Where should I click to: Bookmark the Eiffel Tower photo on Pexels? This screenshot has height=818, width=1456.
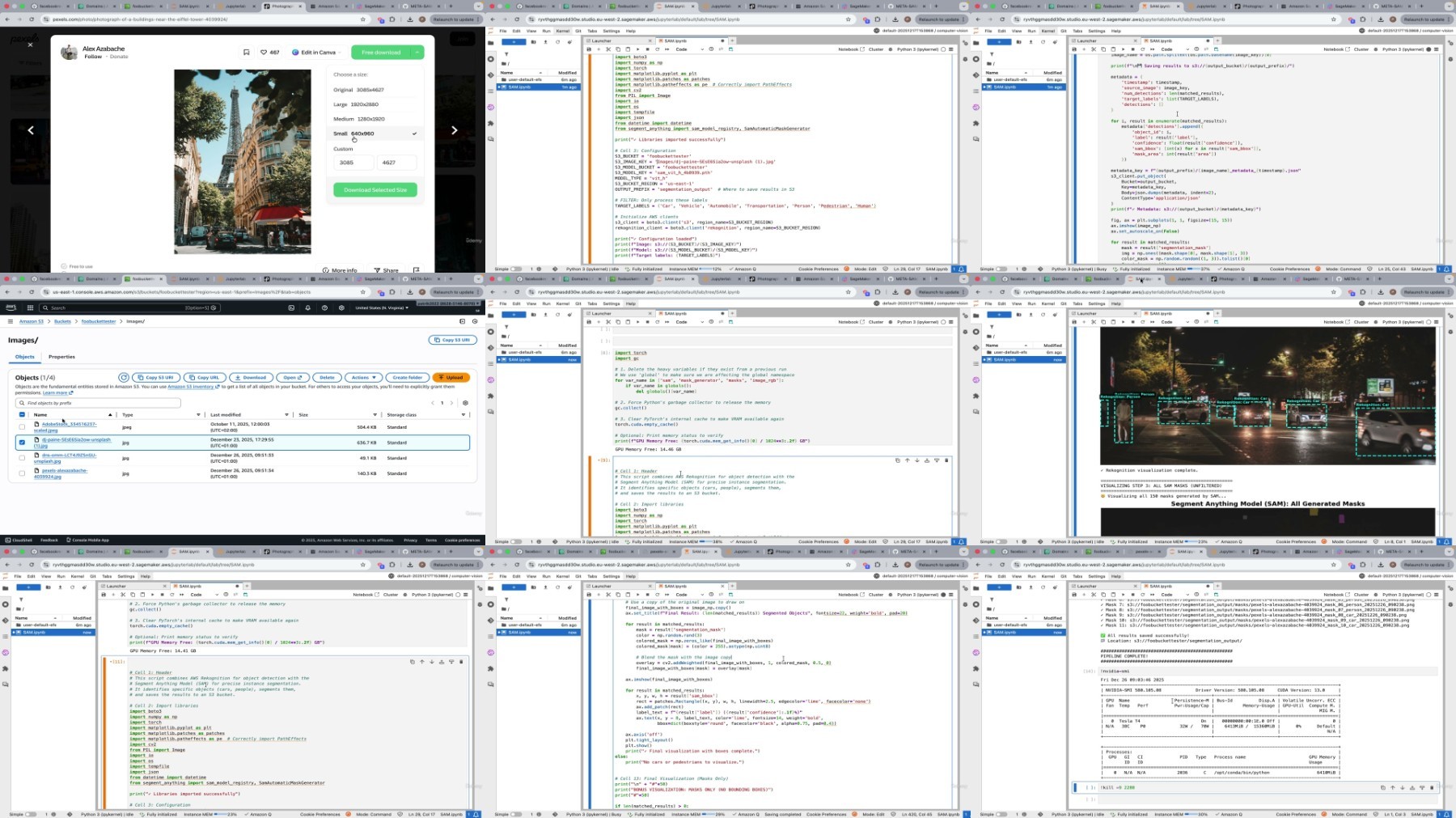[x=246, y=52]
